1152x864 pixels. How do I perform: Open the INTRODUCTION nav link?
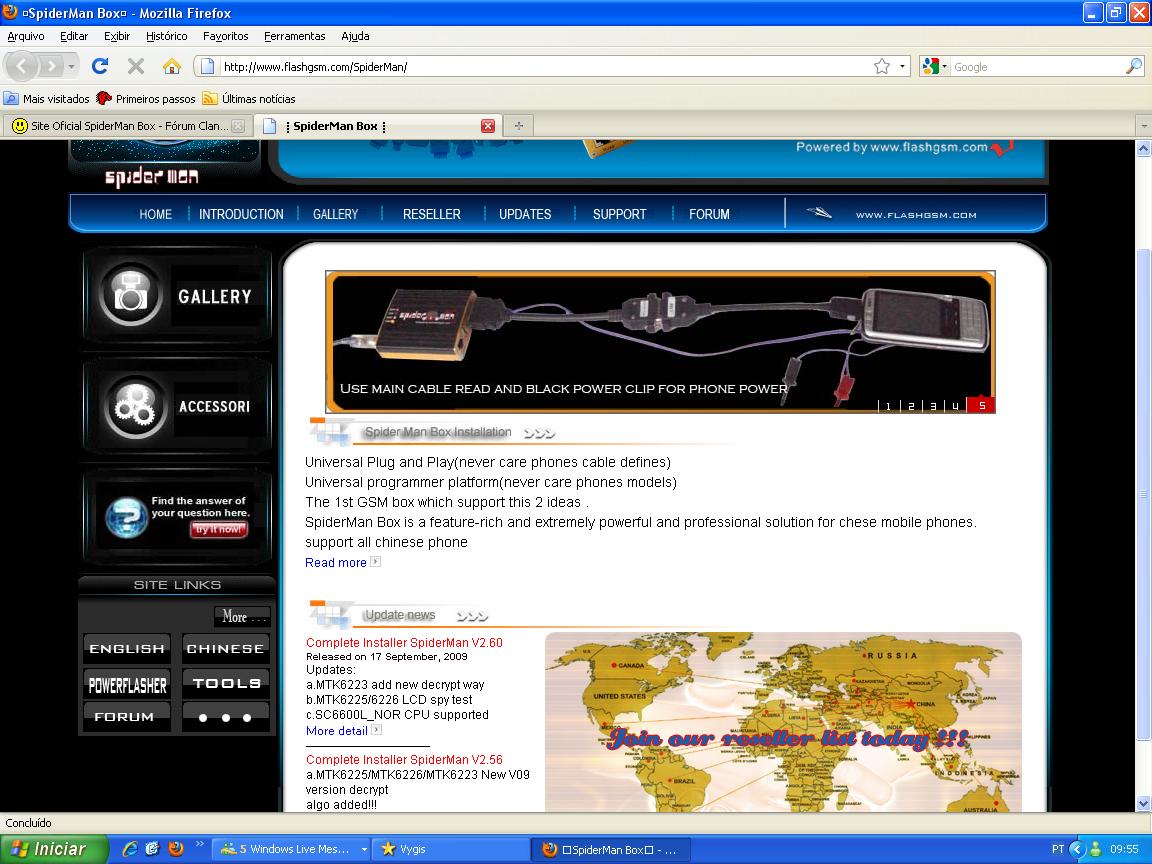[241, 214]
